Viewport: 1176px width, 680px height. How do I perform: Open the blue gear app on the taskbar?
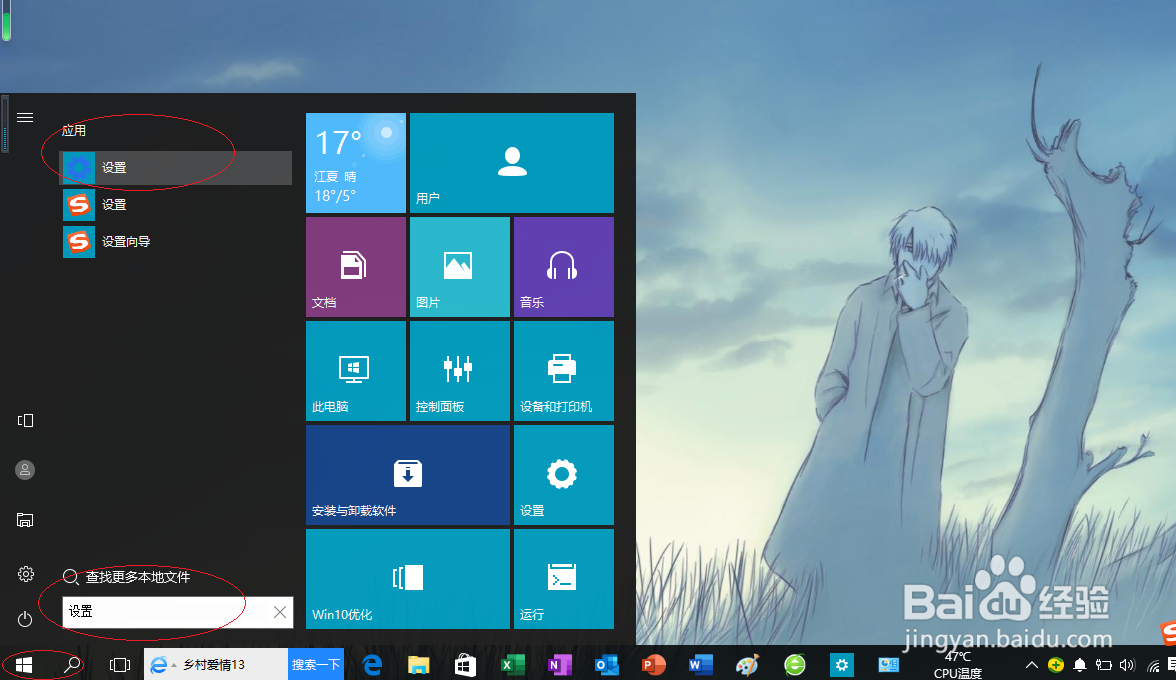pos(842,664)
